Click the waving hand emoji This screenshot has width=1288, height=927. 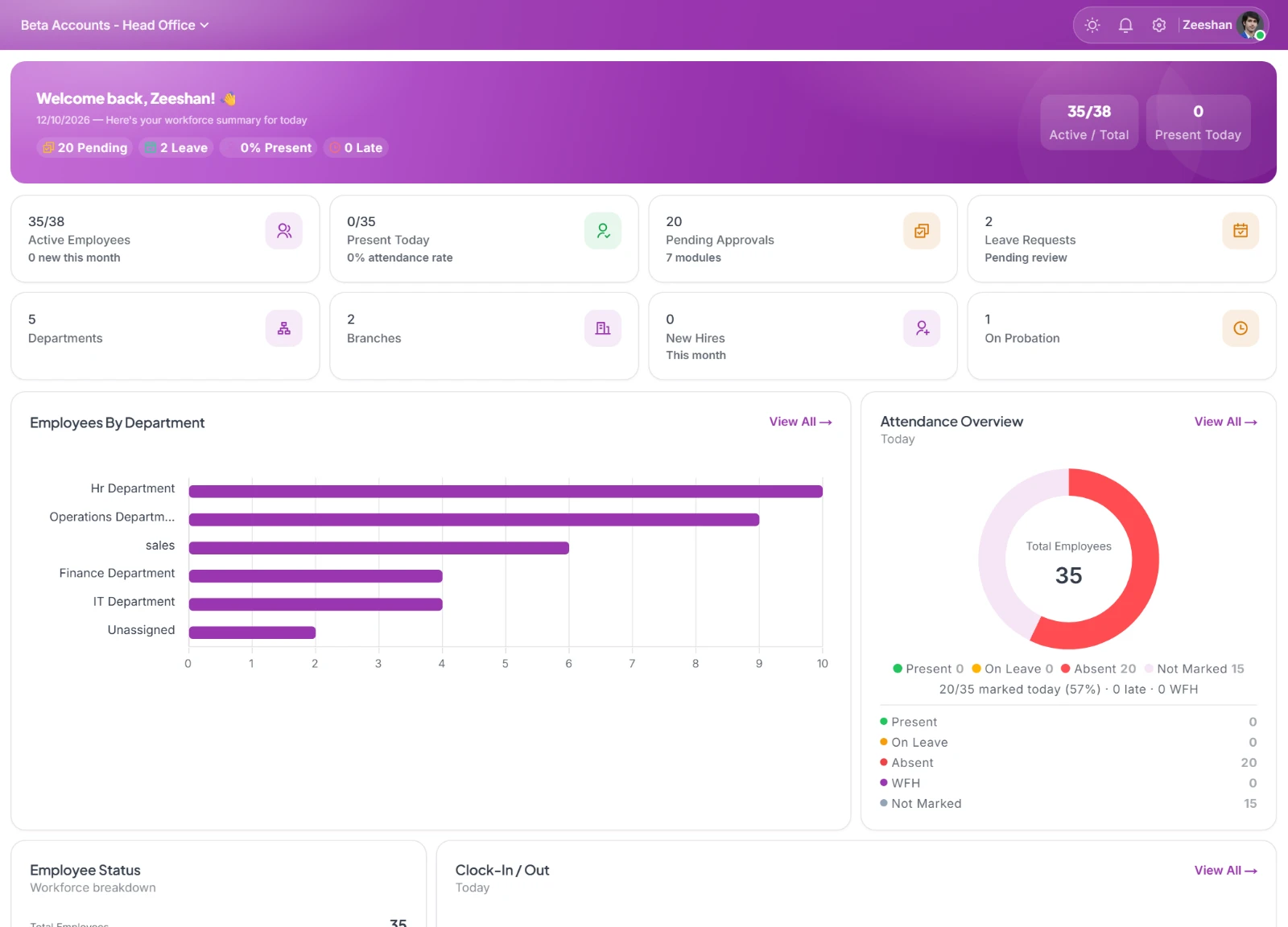click(229, 99)
